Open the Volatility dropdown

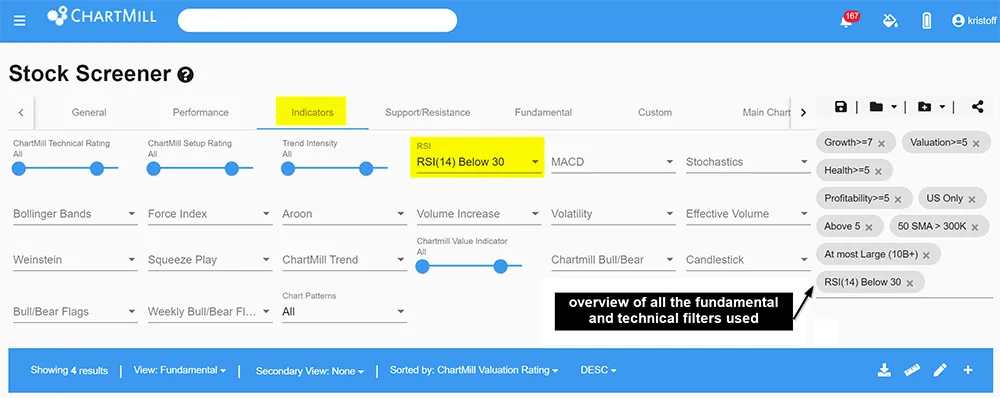(x=613, y=214)
